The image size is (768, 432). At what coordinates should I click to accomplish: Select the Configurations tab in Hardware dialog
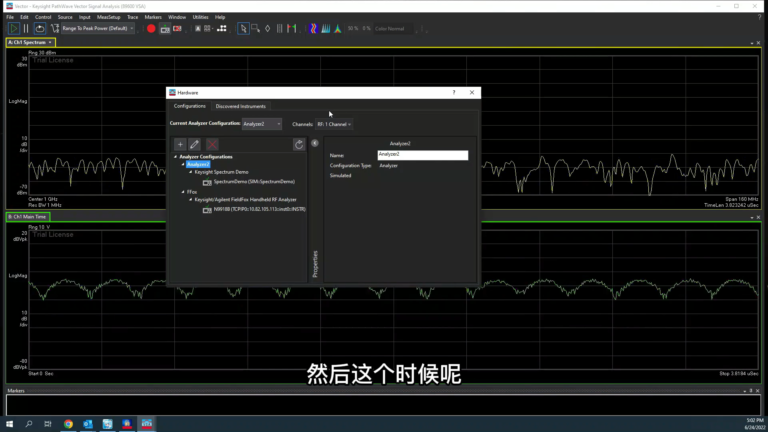point(190,106)
